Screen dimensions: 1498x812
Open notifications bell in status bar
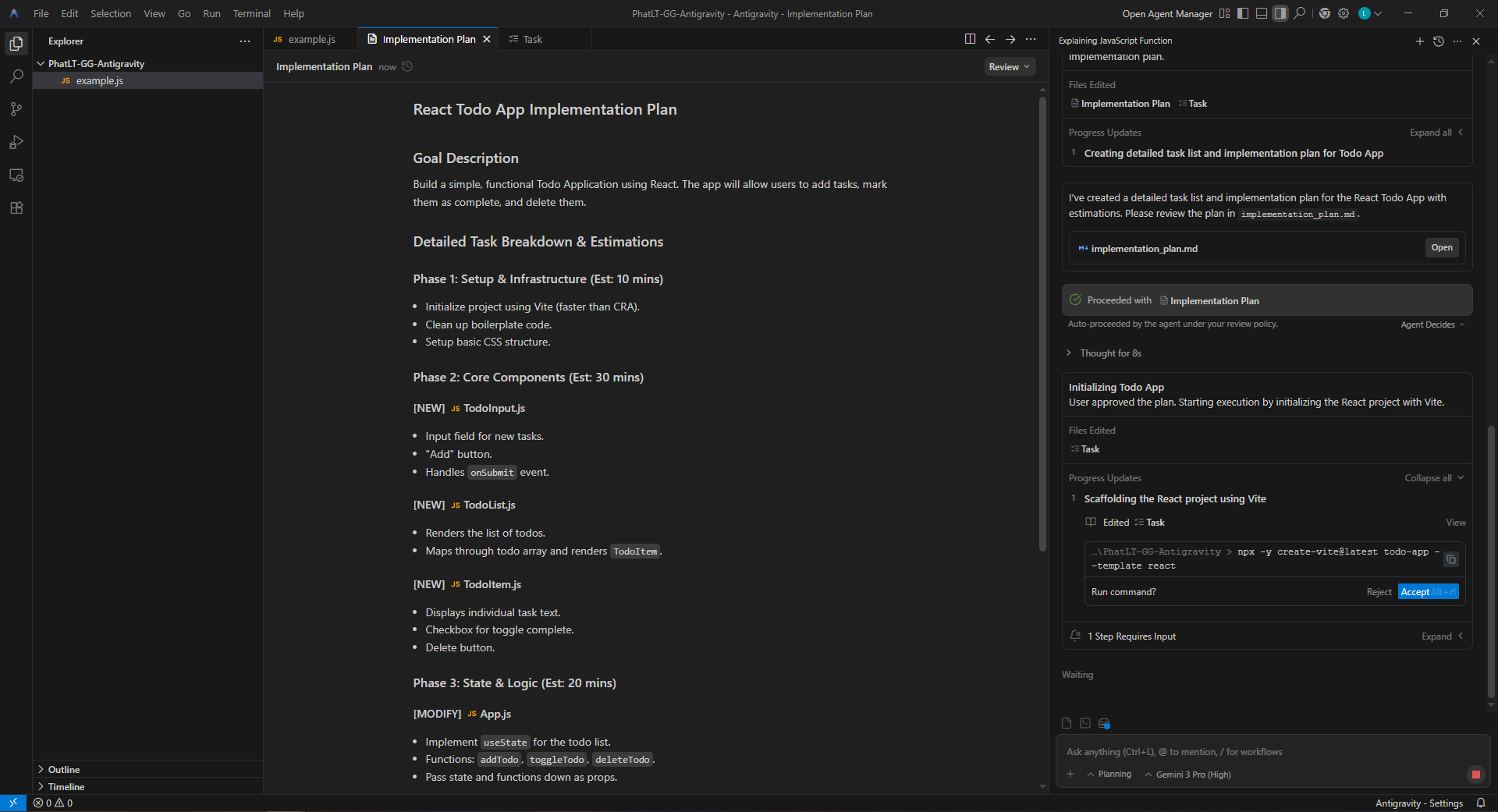pos(1480,803)
